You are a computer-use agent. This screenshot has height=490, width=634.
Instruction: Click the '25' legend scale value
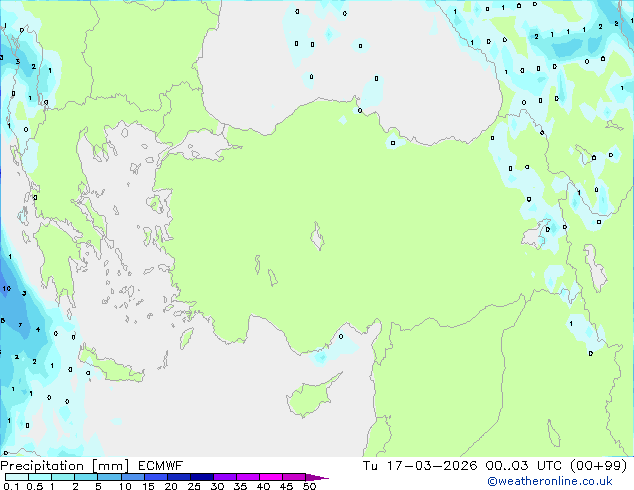194,486
